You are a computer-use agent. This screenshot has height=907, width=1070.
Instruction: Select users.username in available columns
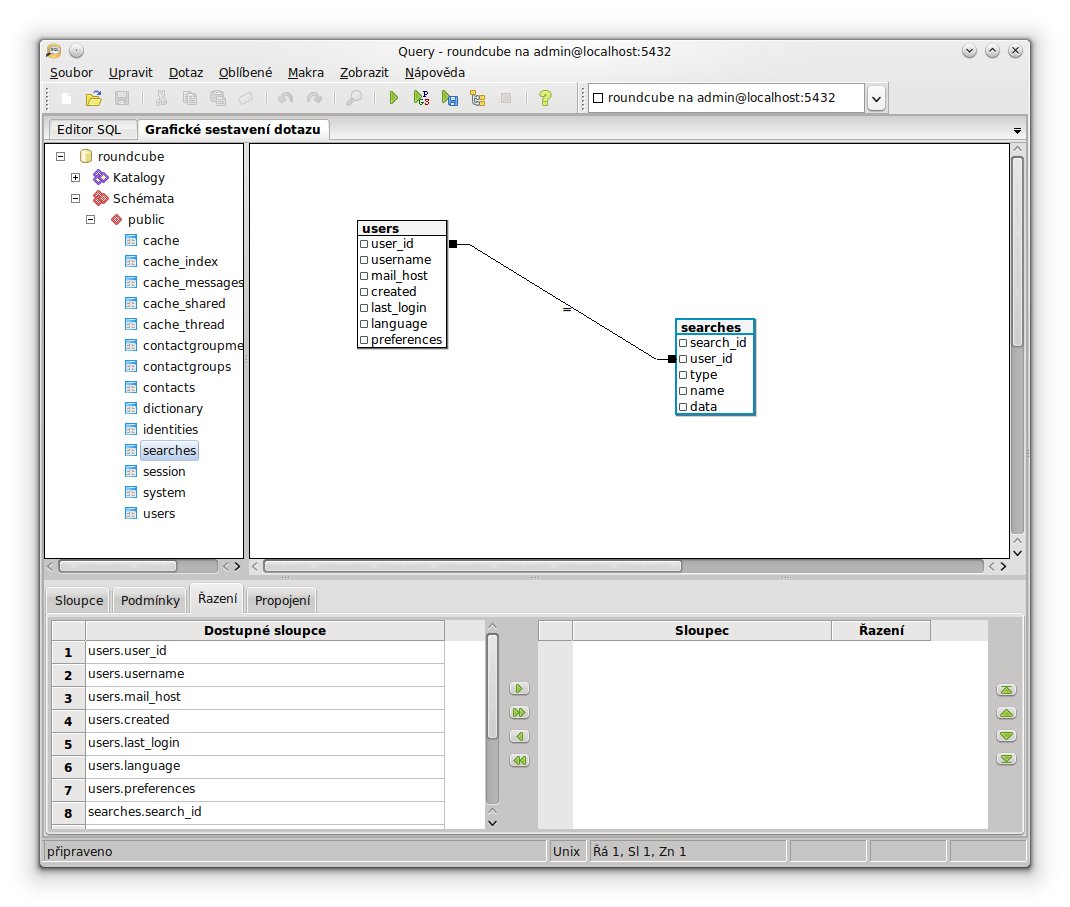coord(265,674)
